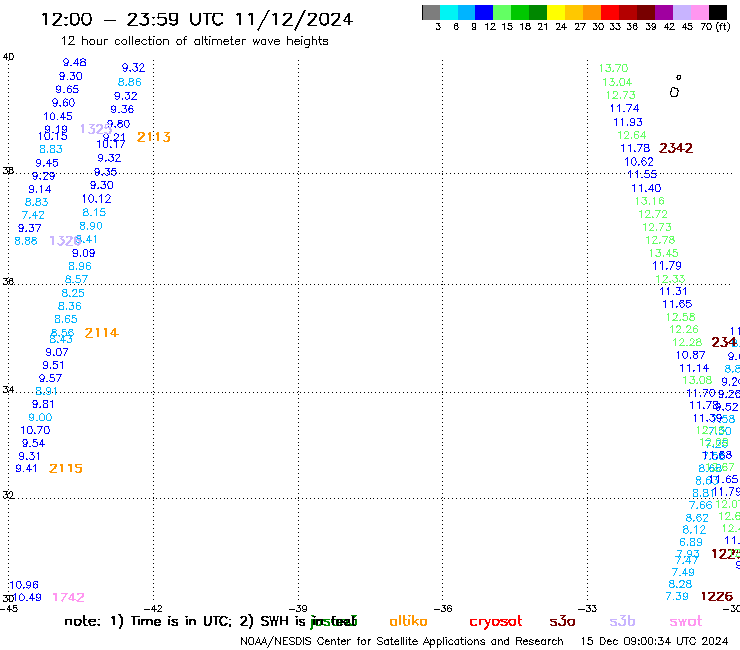Click the wave height value '9.65'
The width and height of the screenshot is (740, 650).
pyautogui.click(x=67, y=89)
